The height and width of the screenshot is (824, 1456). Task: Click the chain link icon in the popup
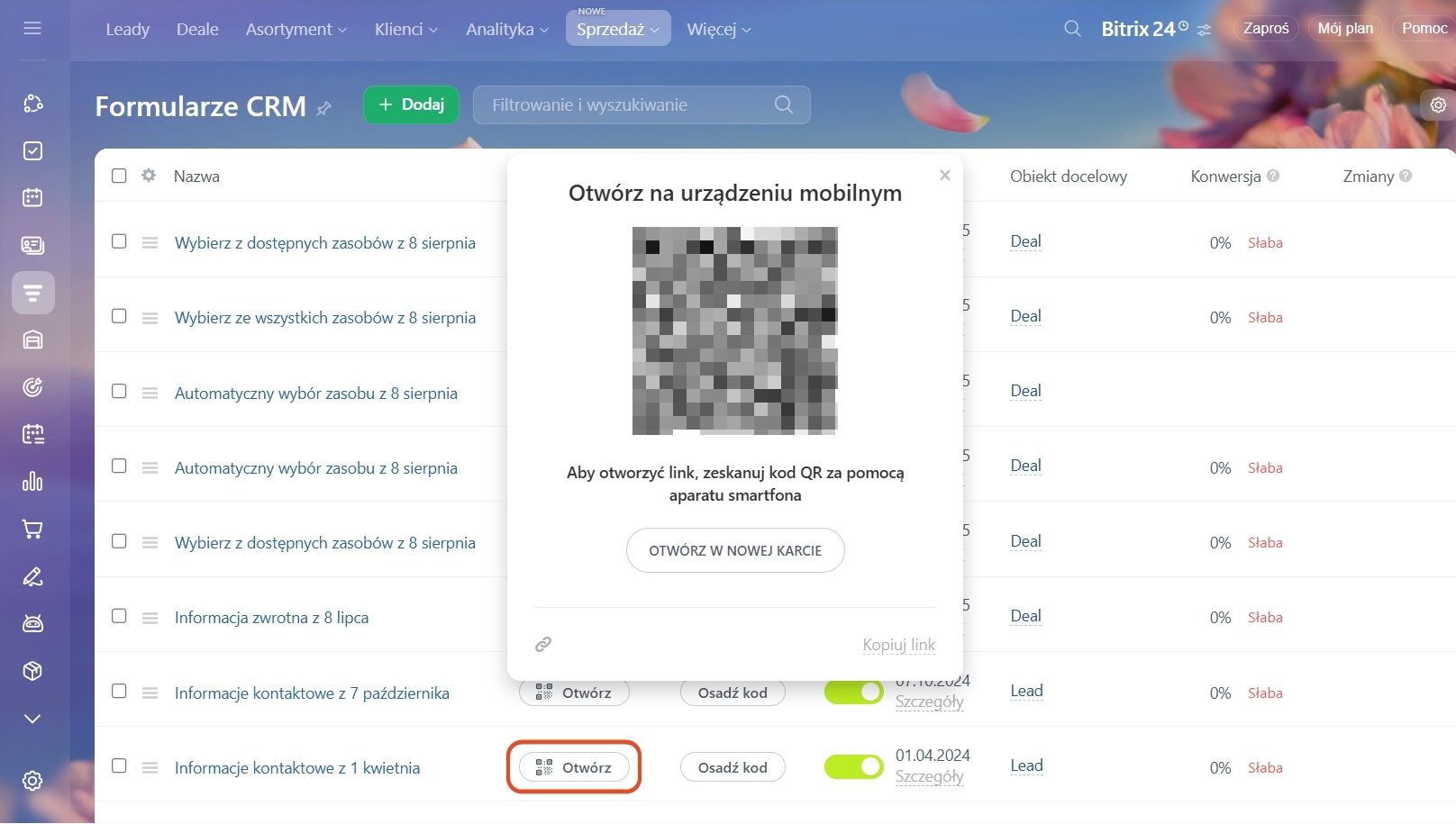(543, 644)
